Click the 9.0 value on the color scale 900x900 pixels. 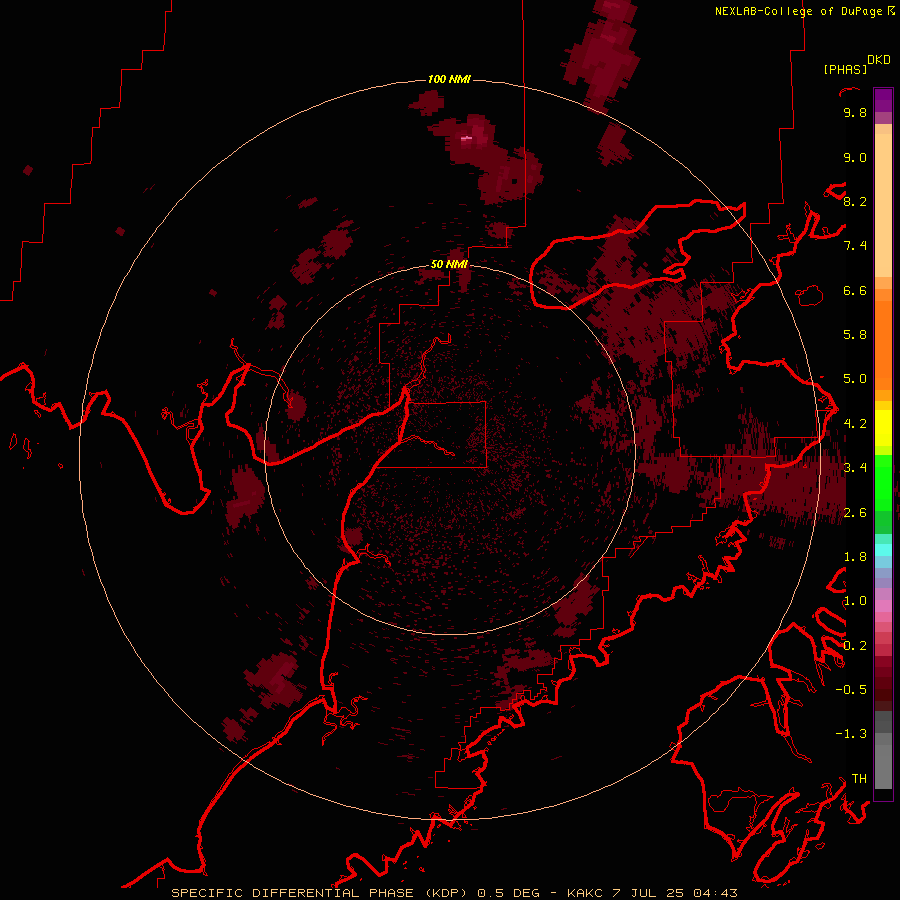[x=855, y=157]
